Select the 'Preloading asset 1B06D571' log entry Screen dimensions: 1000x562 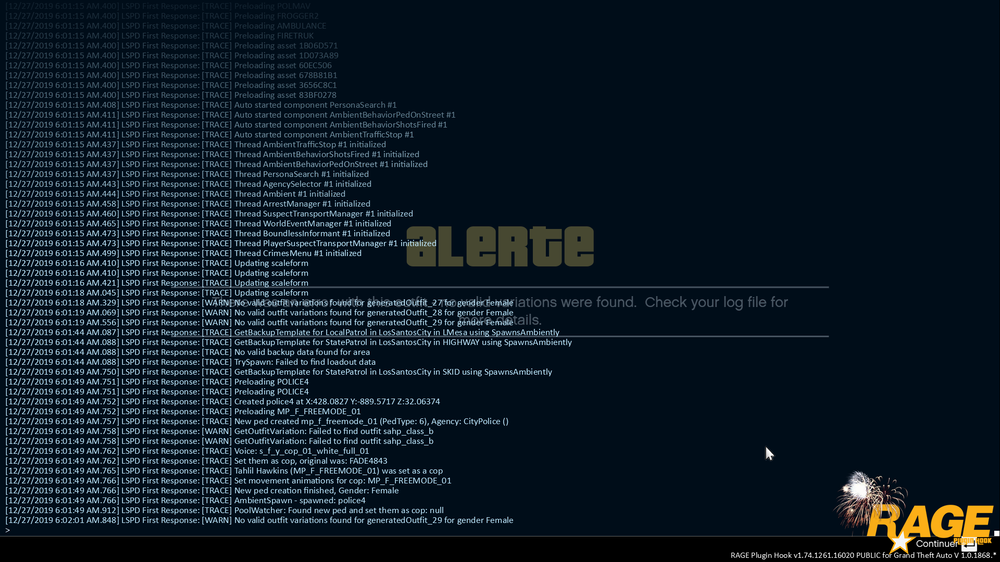172,45
